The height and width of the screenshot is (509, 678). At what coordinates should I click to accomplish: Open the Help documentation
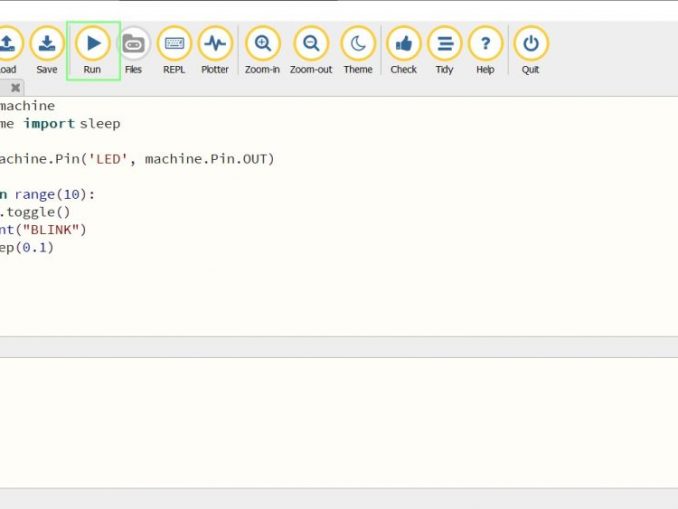pyautogui.click(x=485, y=50)
